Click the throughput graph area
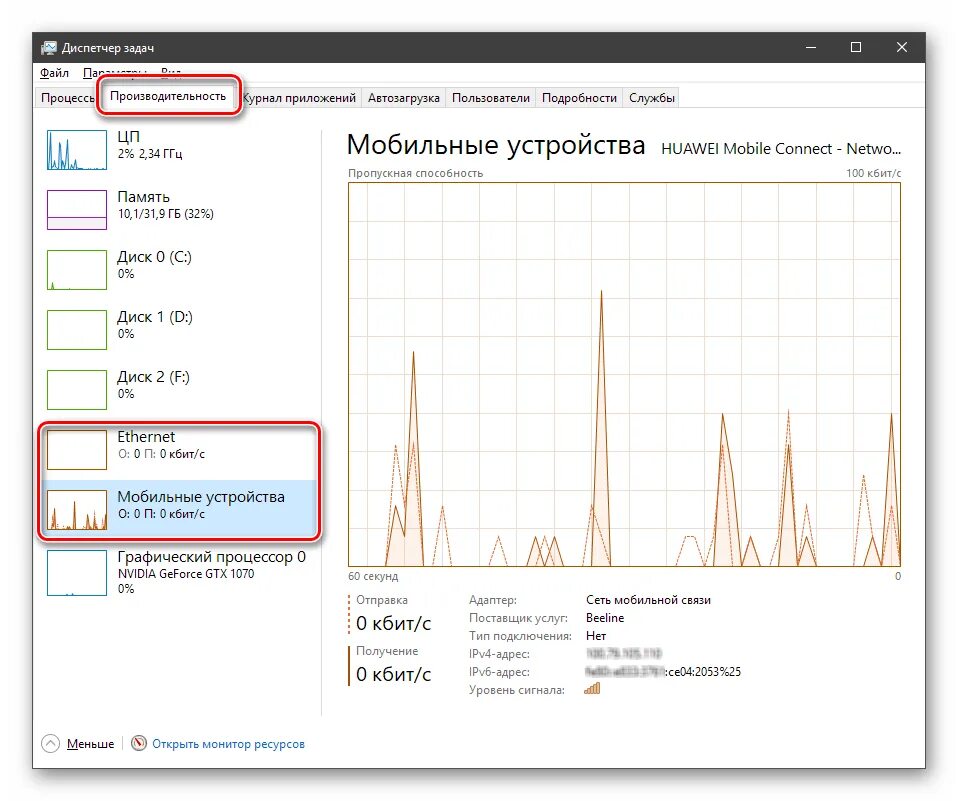 click(624, 375)
